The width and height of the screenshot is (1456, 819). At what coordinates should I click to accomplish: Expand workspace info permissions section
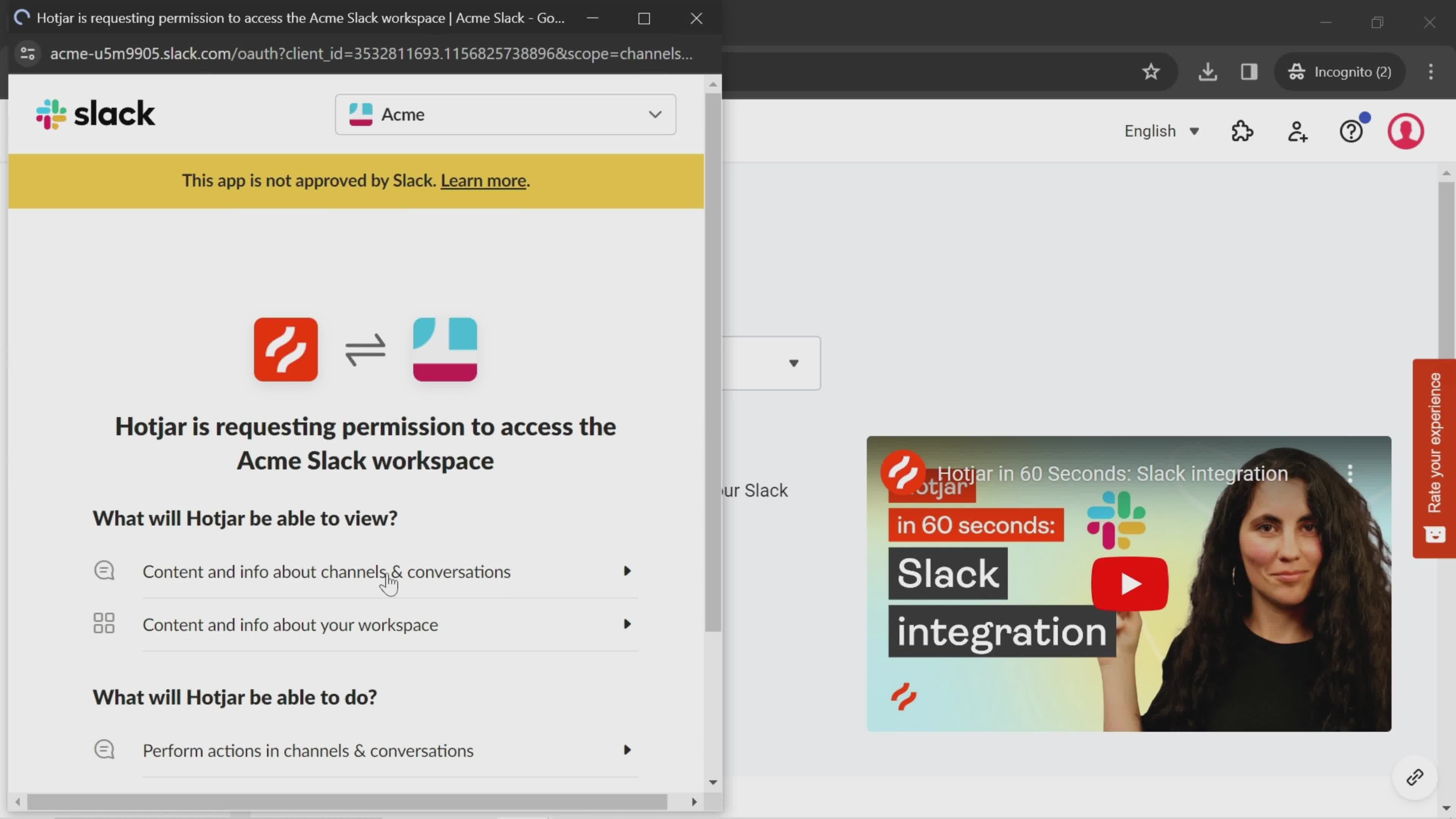[628, 624]
